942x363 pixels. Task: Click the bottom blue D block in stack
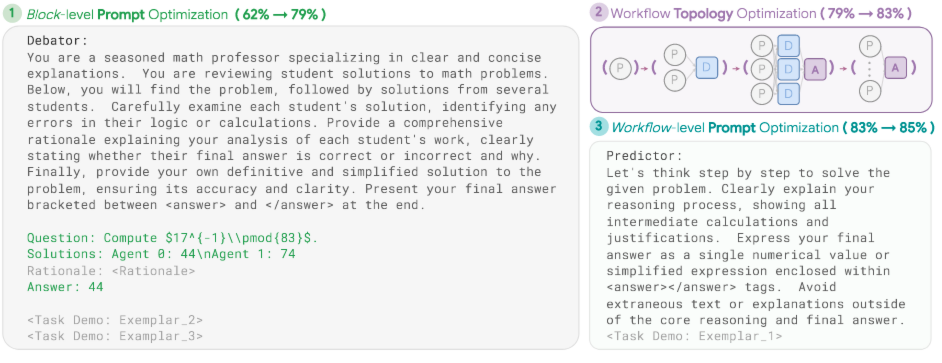point(788,93)
